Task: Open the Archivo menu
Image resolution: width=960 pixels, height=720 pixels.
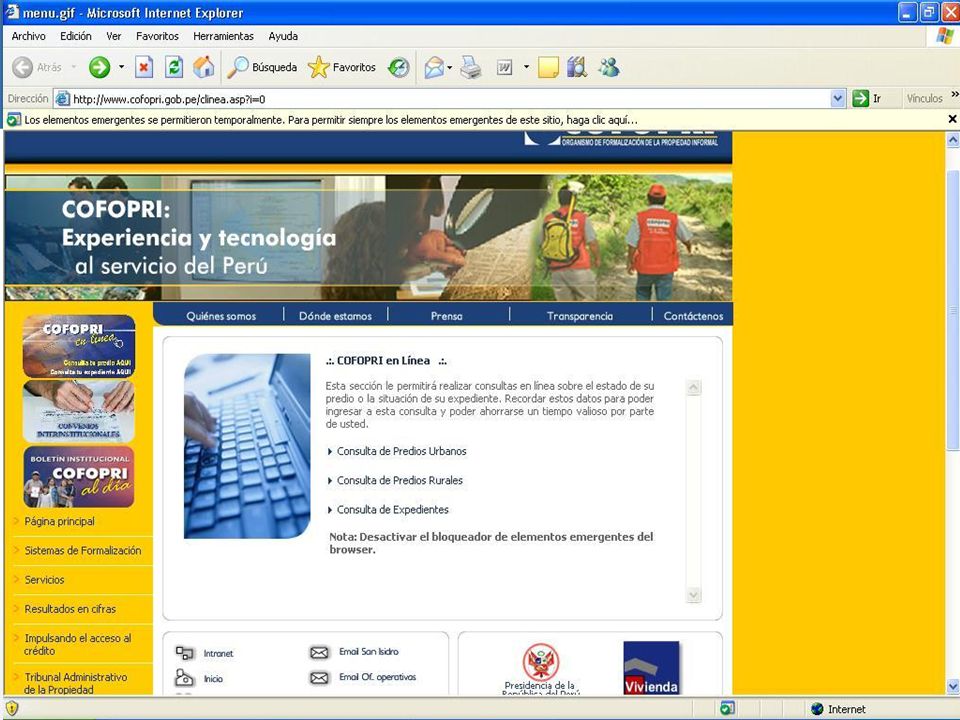Action: (29, 36)
